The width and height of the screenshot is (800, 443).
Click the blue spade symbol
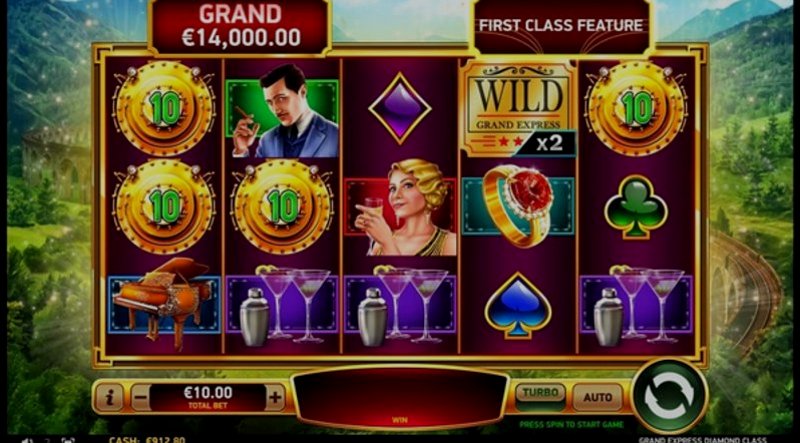tap(518, 305)
